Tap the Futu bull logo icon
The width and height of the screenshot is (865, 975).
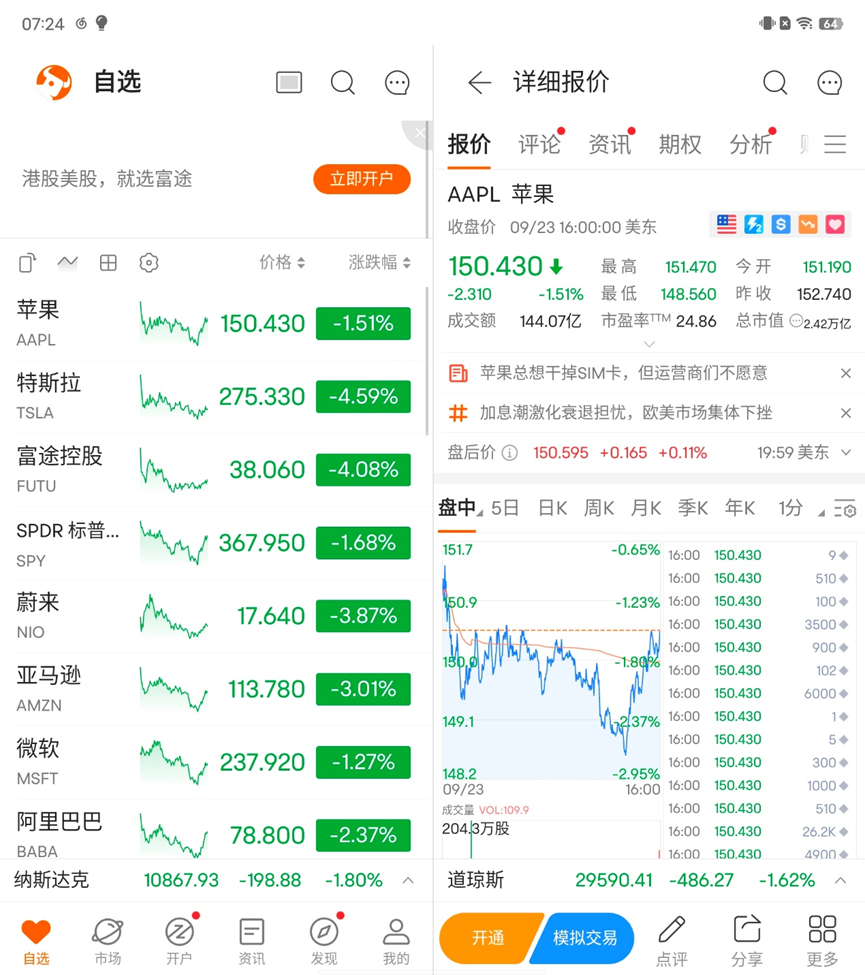(x=54, y=82)
